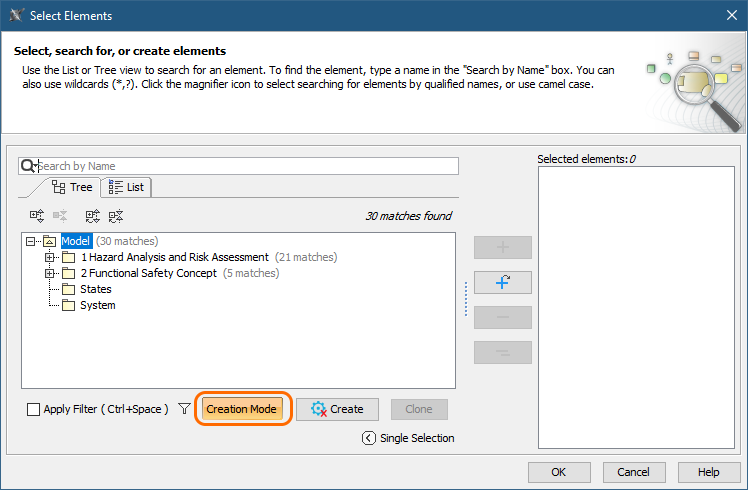Image resolution: width=748 pixels, height=490 pixels.
Task: Click the search magnifier options icon
Action: (x=29, y=166)
